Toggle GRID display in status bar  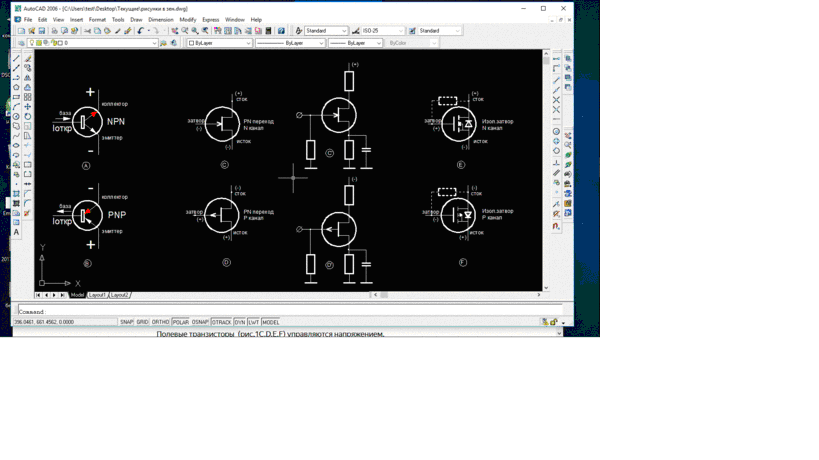point(142,322)
